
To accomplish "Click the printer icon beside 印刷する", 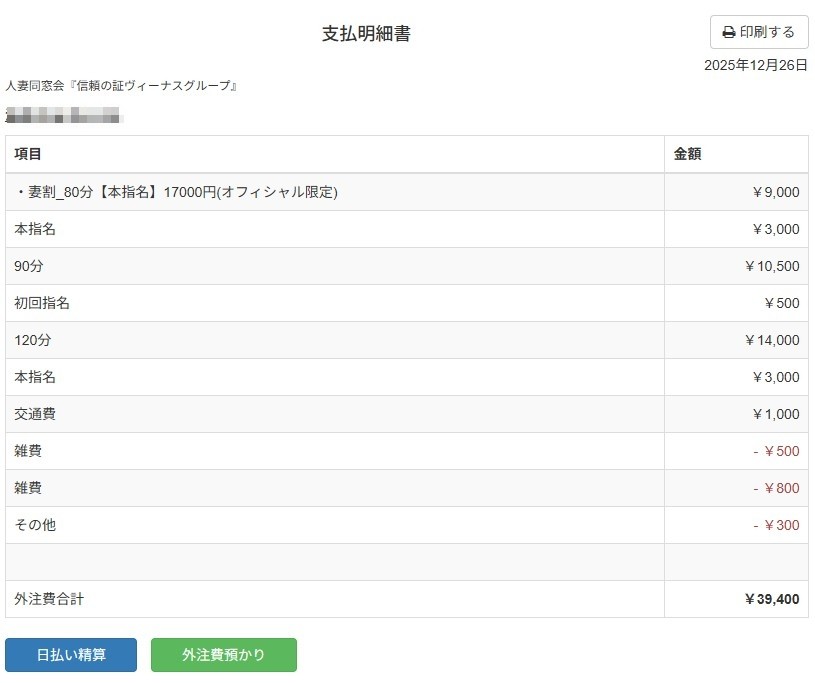I will click(x=729, y=33).
